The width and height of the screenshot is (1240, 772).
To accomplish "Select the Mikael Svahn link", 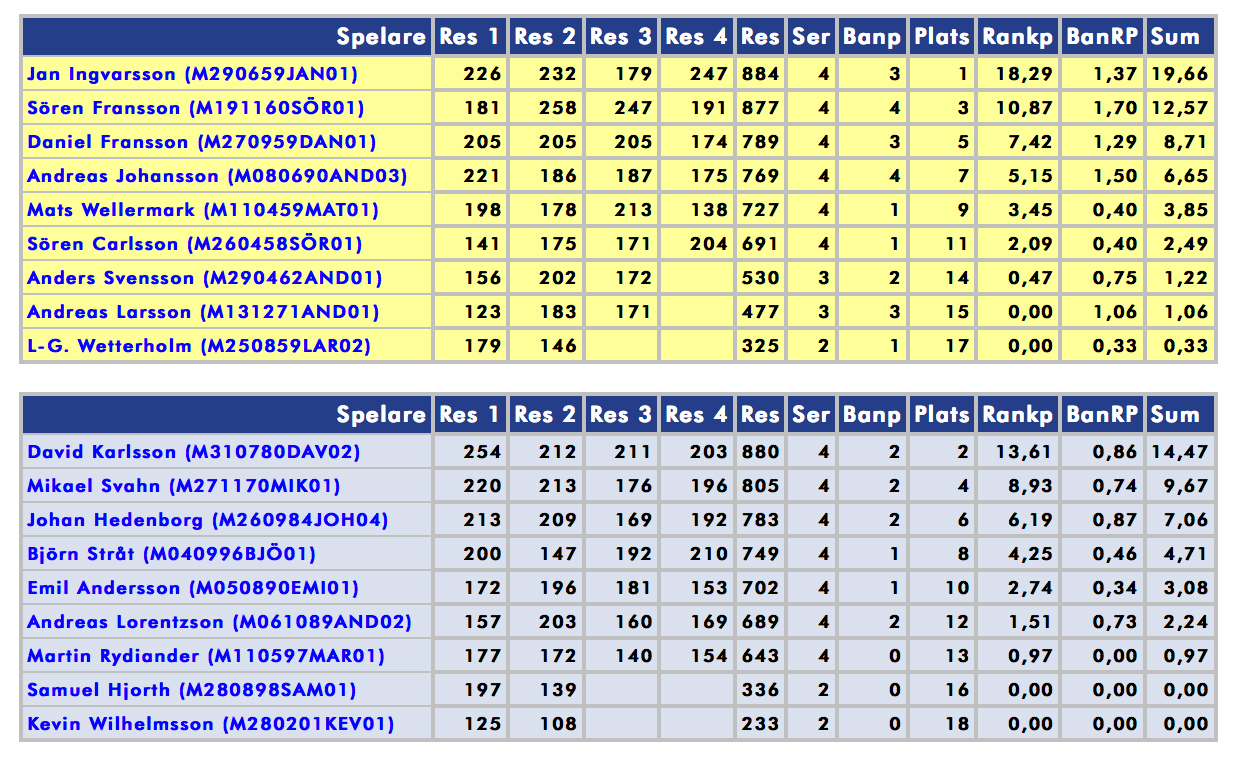I will (x=183, y=486).
